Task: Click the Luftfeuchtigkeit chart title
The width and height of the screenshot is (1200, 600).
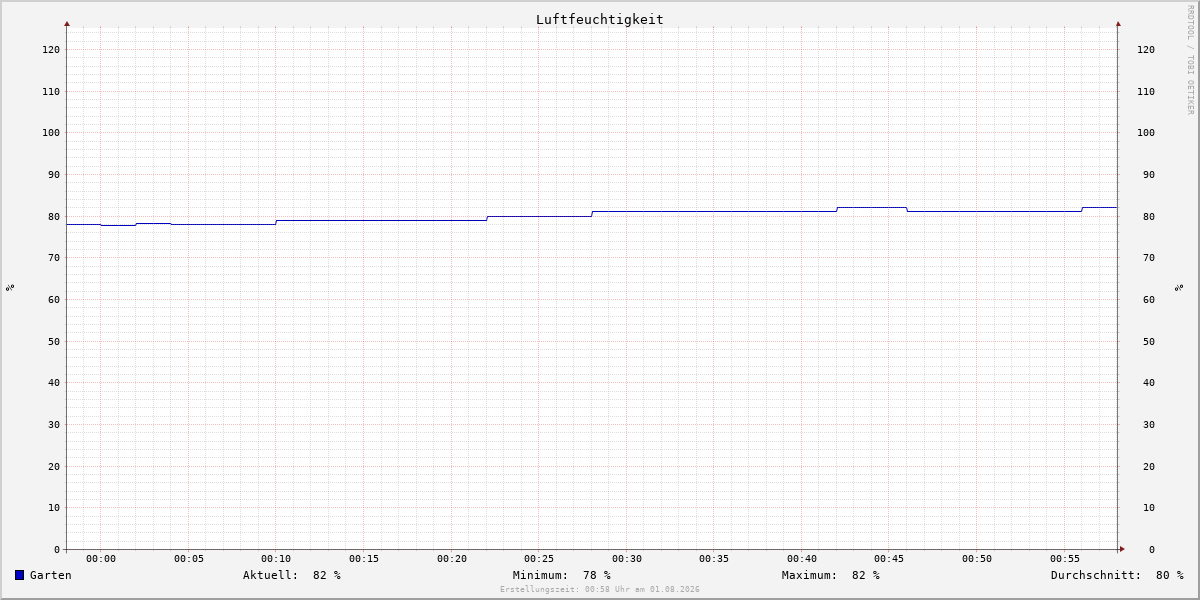Action: pyautogui.click(x=600, y=19)
